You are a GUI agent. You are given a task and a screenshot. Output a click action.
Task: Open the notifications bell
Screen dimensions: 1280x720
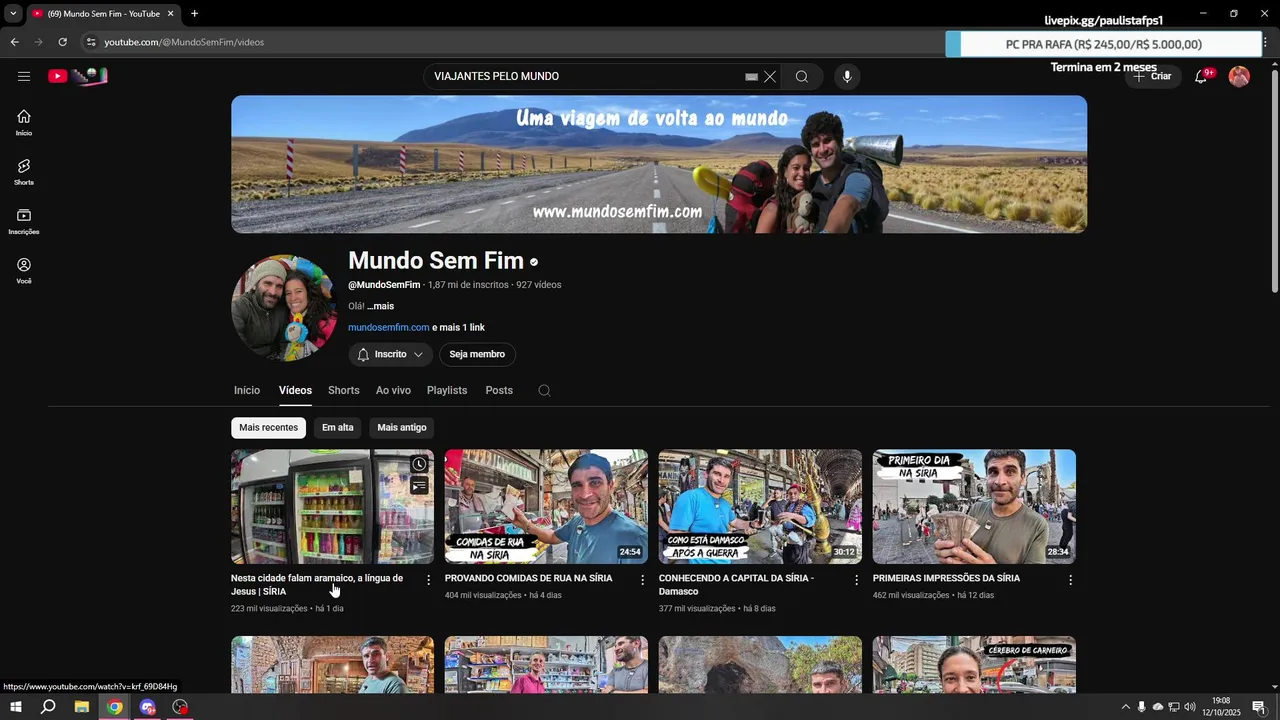click(x=1201, y=77)
